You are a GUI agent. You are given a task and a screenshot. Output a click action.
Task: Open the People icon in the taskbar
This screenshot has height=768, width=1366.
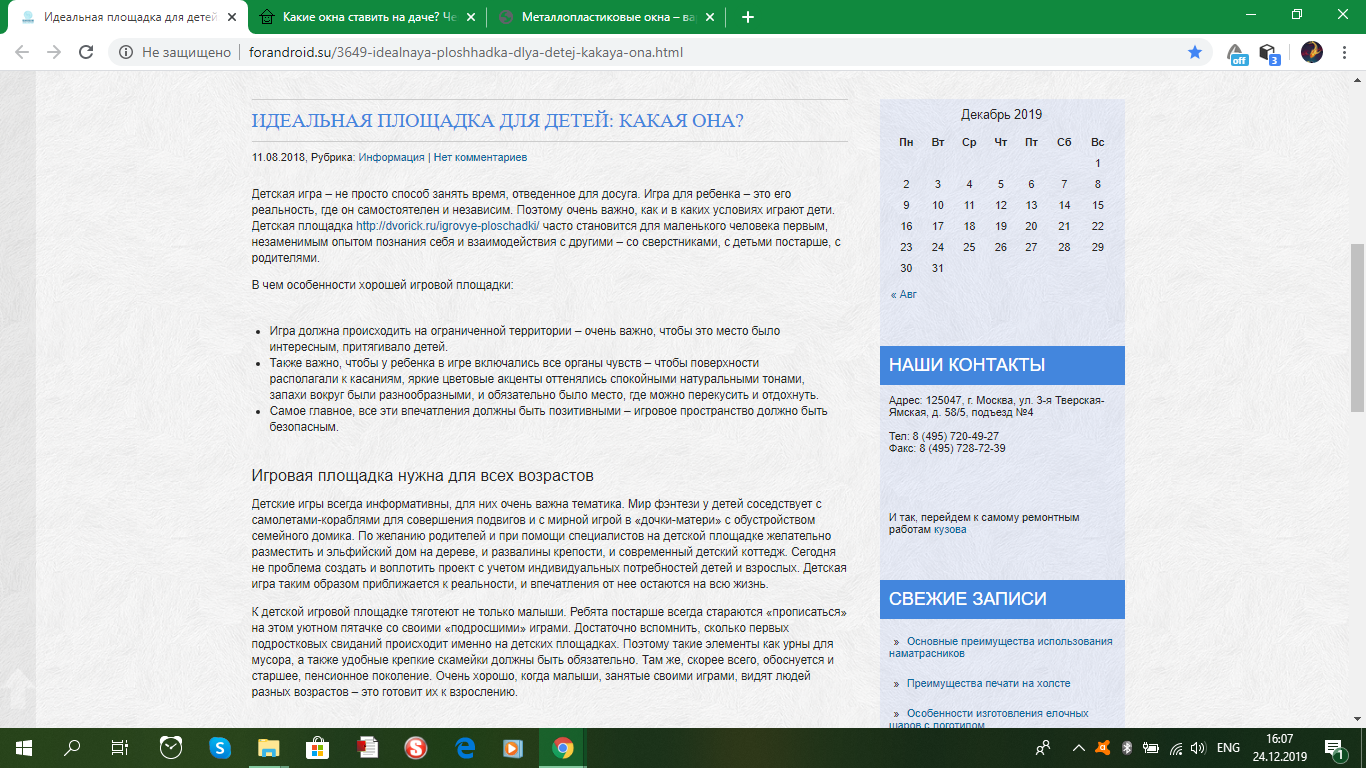[1043, 747]
